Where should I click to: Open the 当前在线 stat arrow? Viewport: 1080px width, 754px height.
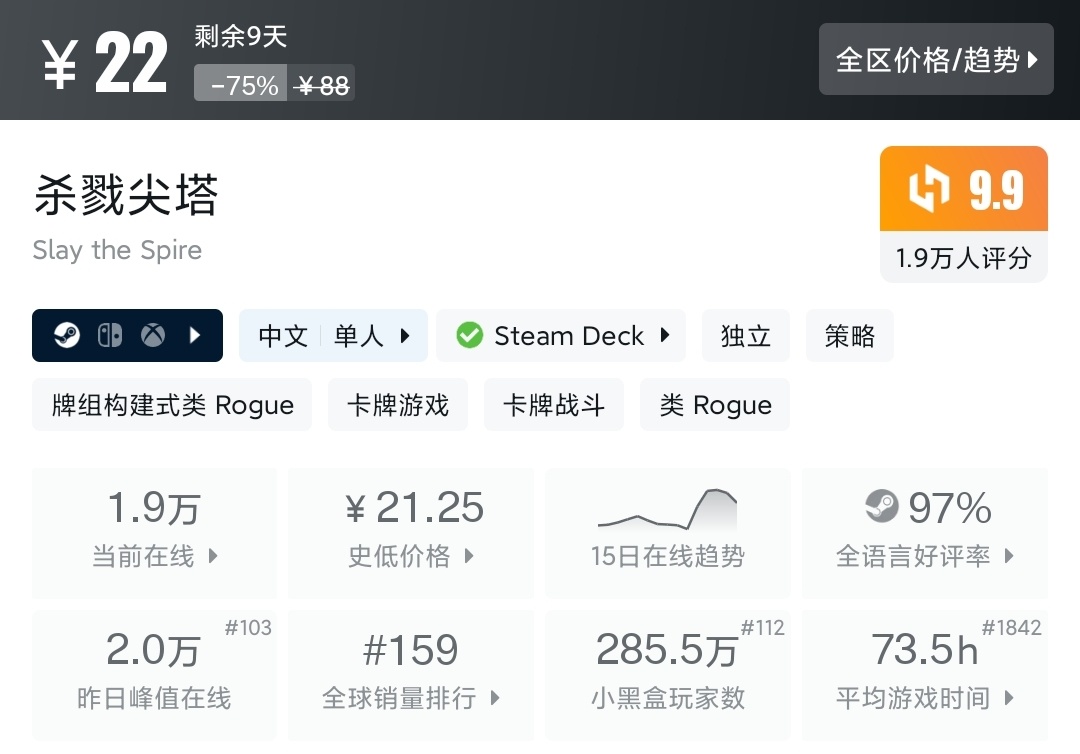(x=212, y=556)
